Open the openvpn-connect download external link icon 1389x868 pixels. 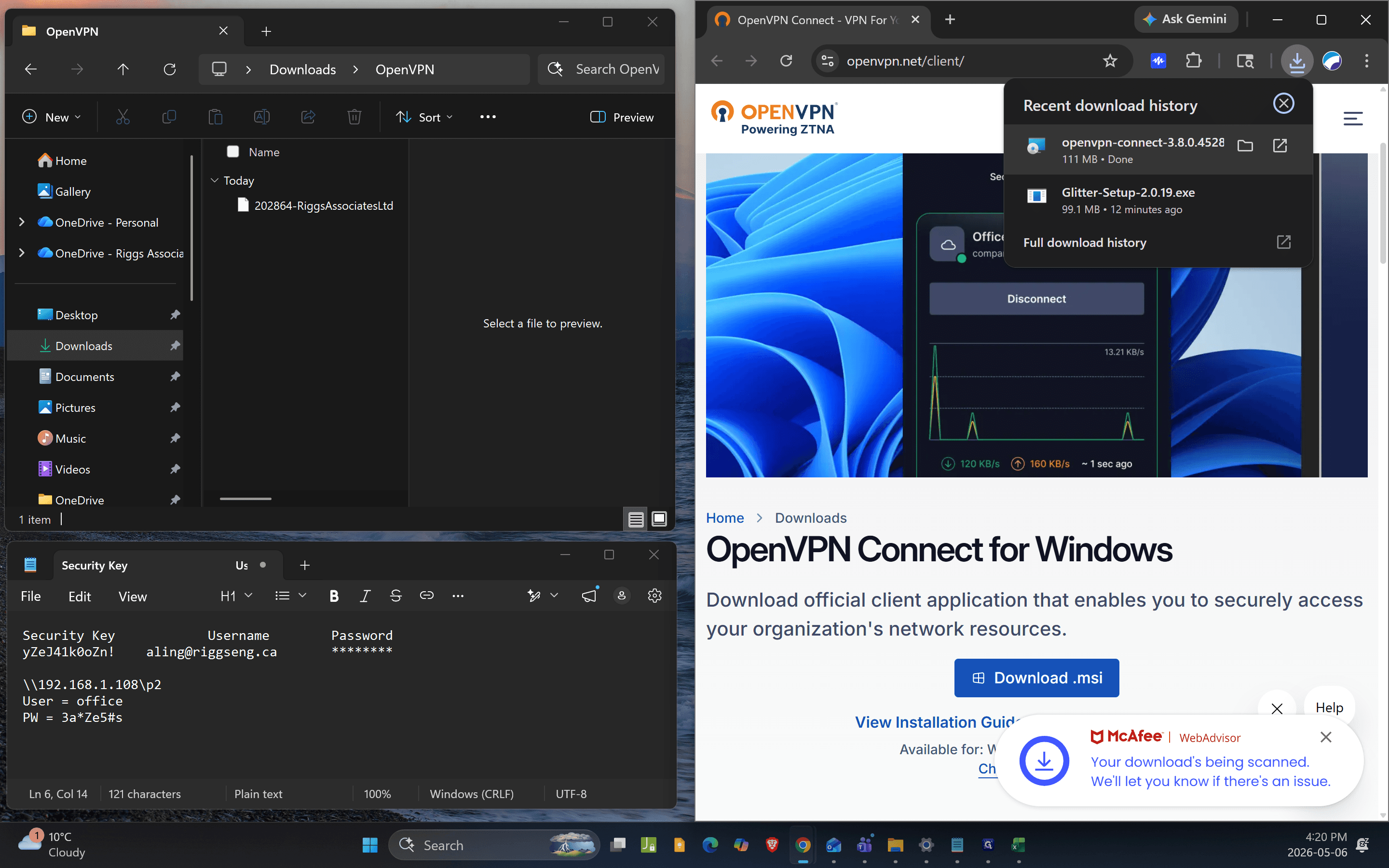click(1280, 146)
